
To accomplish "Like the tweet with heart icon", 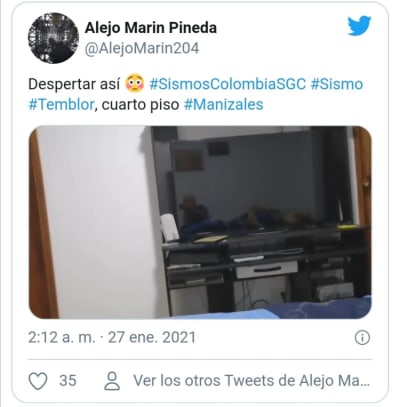I will 38,381.
